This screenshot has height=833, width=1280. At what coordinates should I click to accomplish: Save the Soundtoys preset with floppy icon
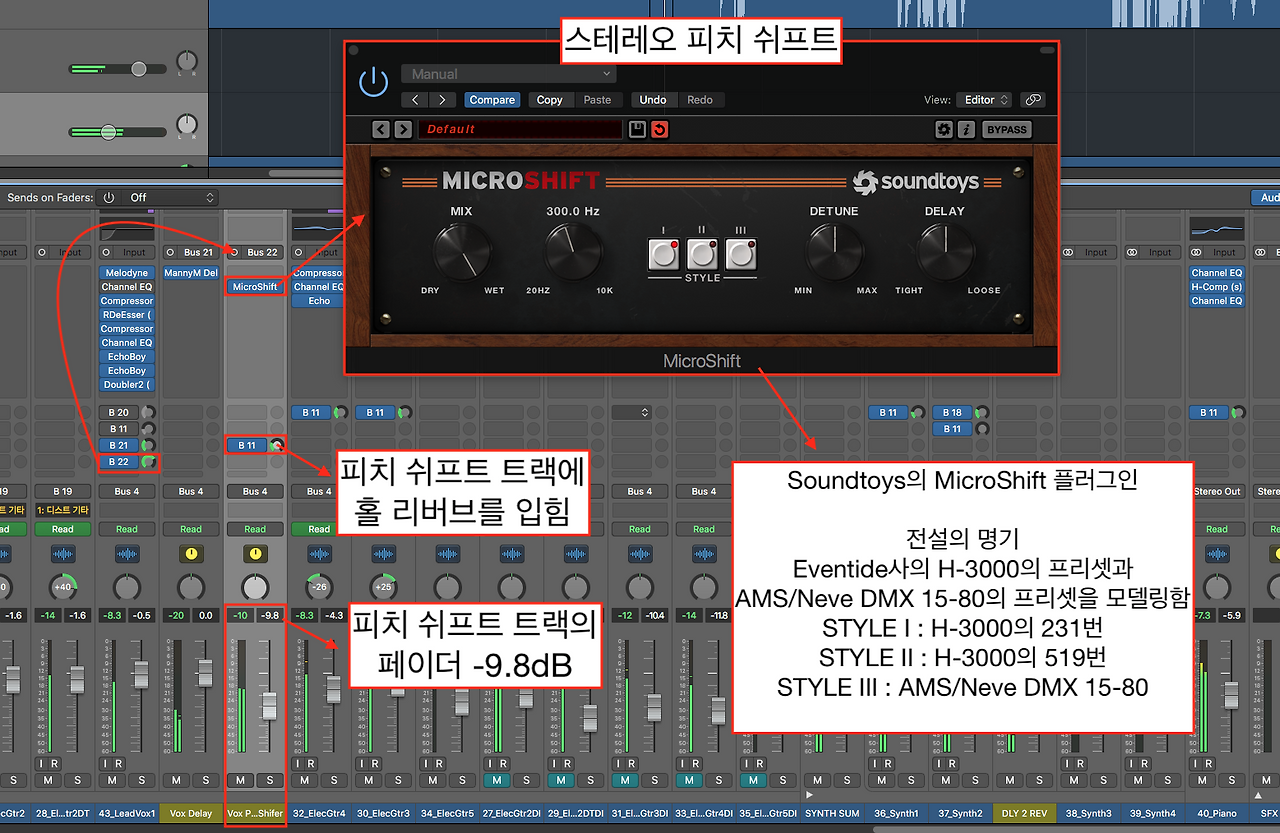[x=638, y=129]
